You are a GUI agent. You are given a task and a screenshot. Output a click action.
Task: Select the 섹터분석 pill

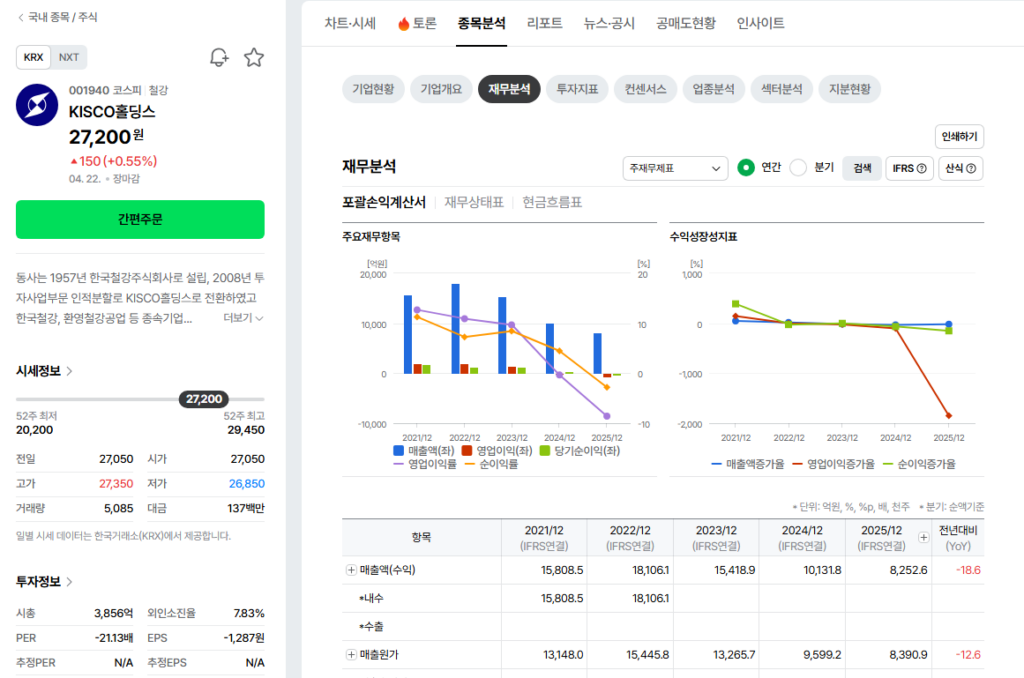coord(782,89)
